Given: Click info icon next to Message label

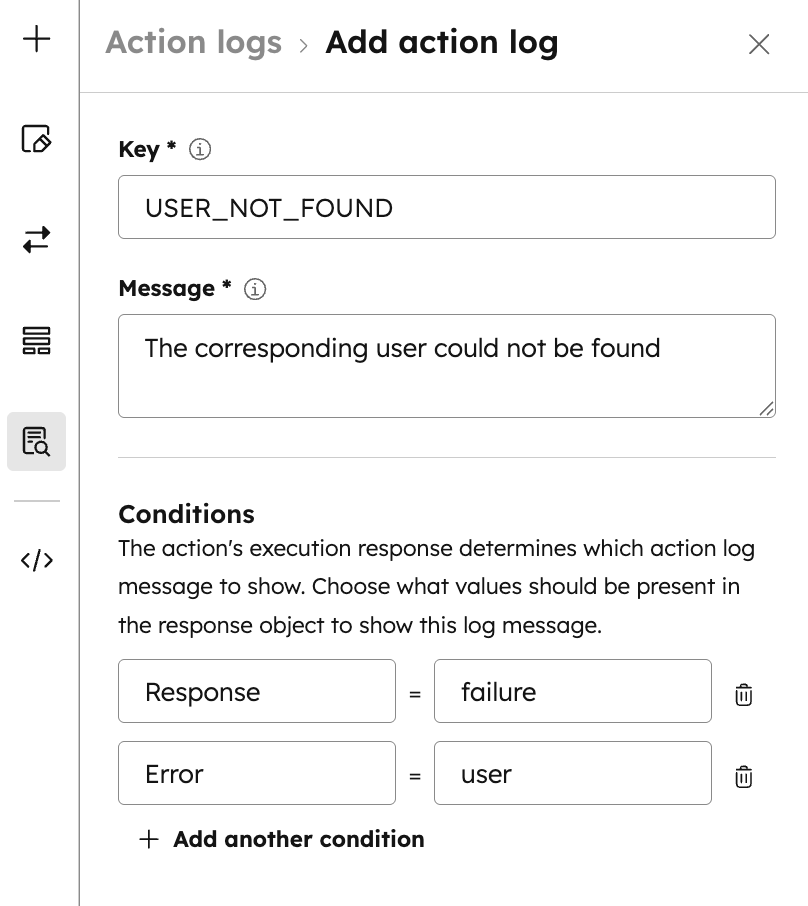Looking at the screenshot, I should coord(255,289).
